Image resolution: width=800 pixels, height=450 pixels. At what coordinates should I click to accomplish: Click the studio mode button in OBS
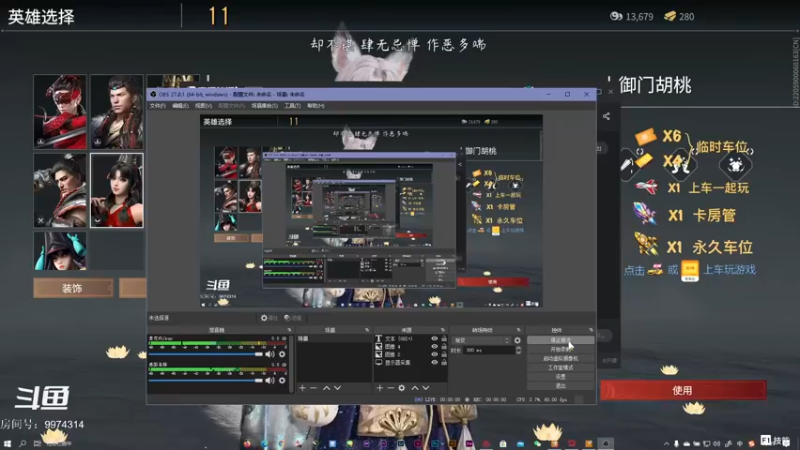point(560,368)
